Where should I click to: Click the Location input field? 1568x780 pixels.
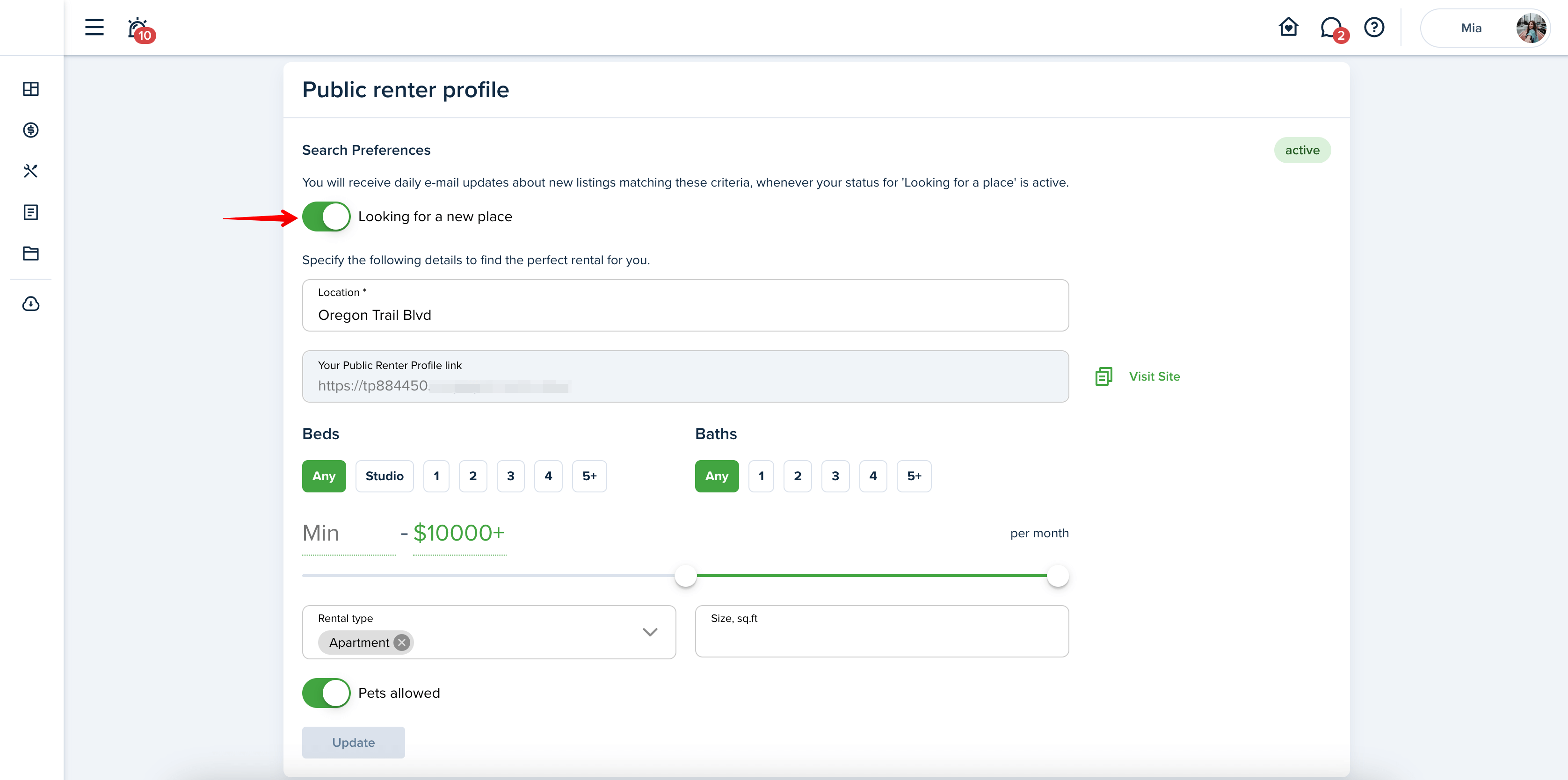(x=685, y=305)
